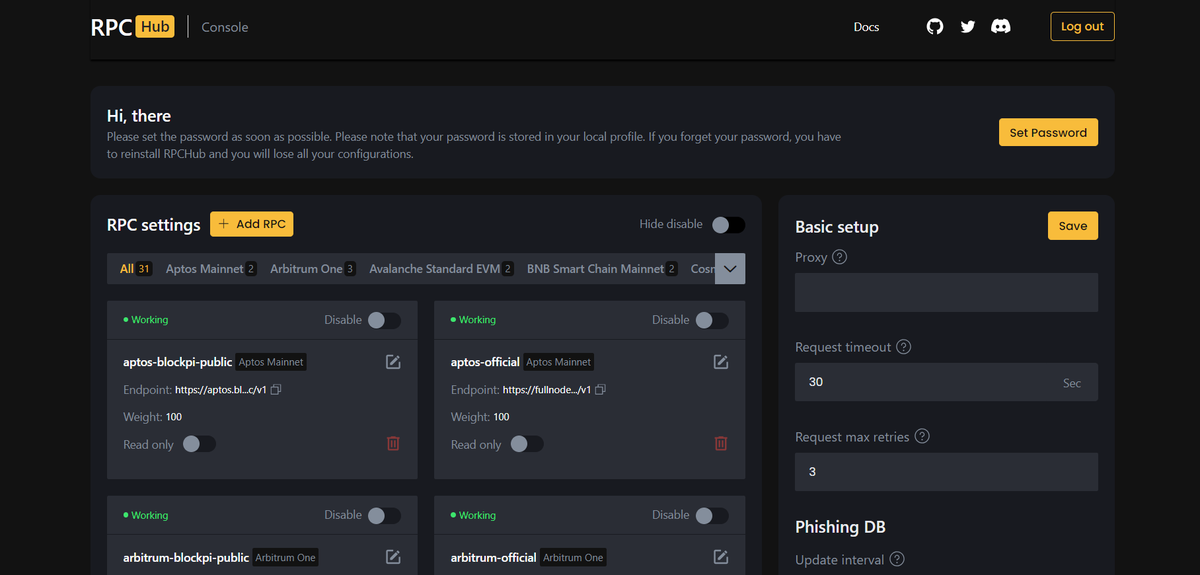Edit the arbitrum-official RPC
Screen dimensions: 1200x575
(721, 557)
